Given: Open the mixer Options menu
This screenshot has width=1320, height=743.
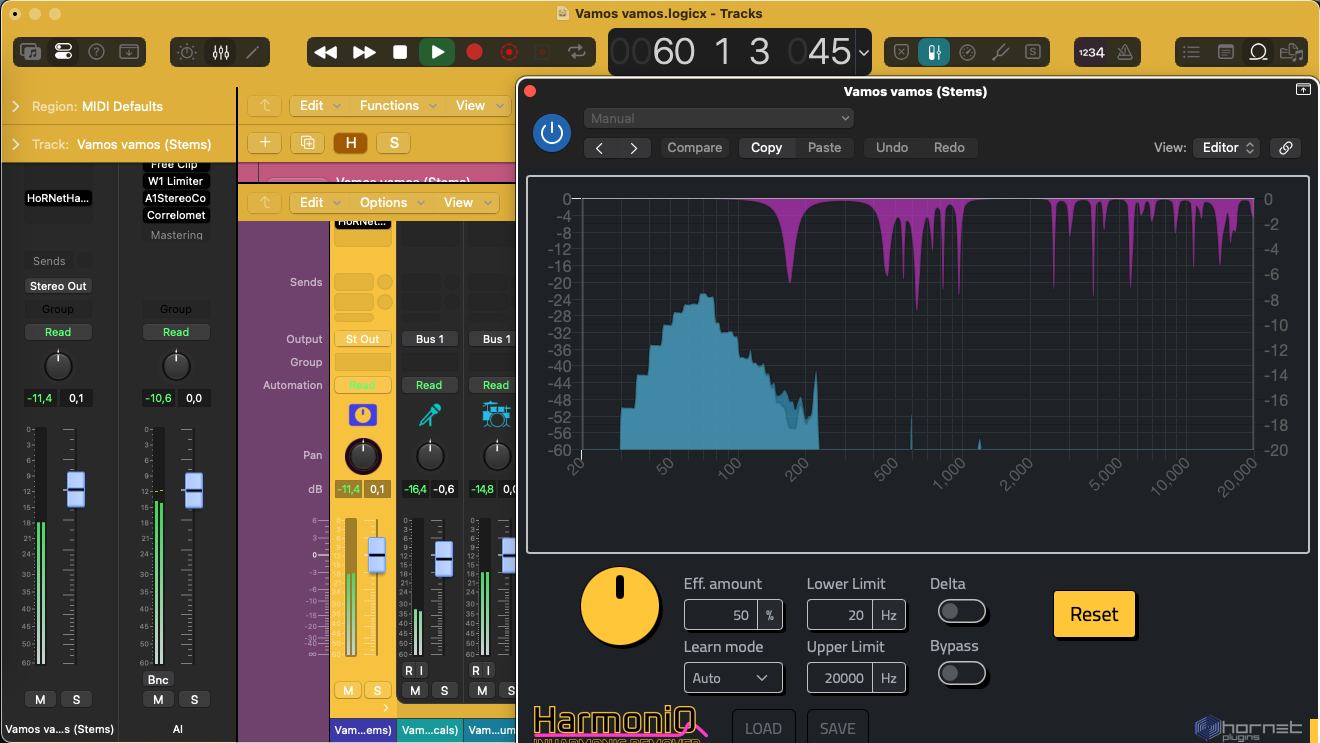Looking at the screenshot, I should [x=384, y=202].
